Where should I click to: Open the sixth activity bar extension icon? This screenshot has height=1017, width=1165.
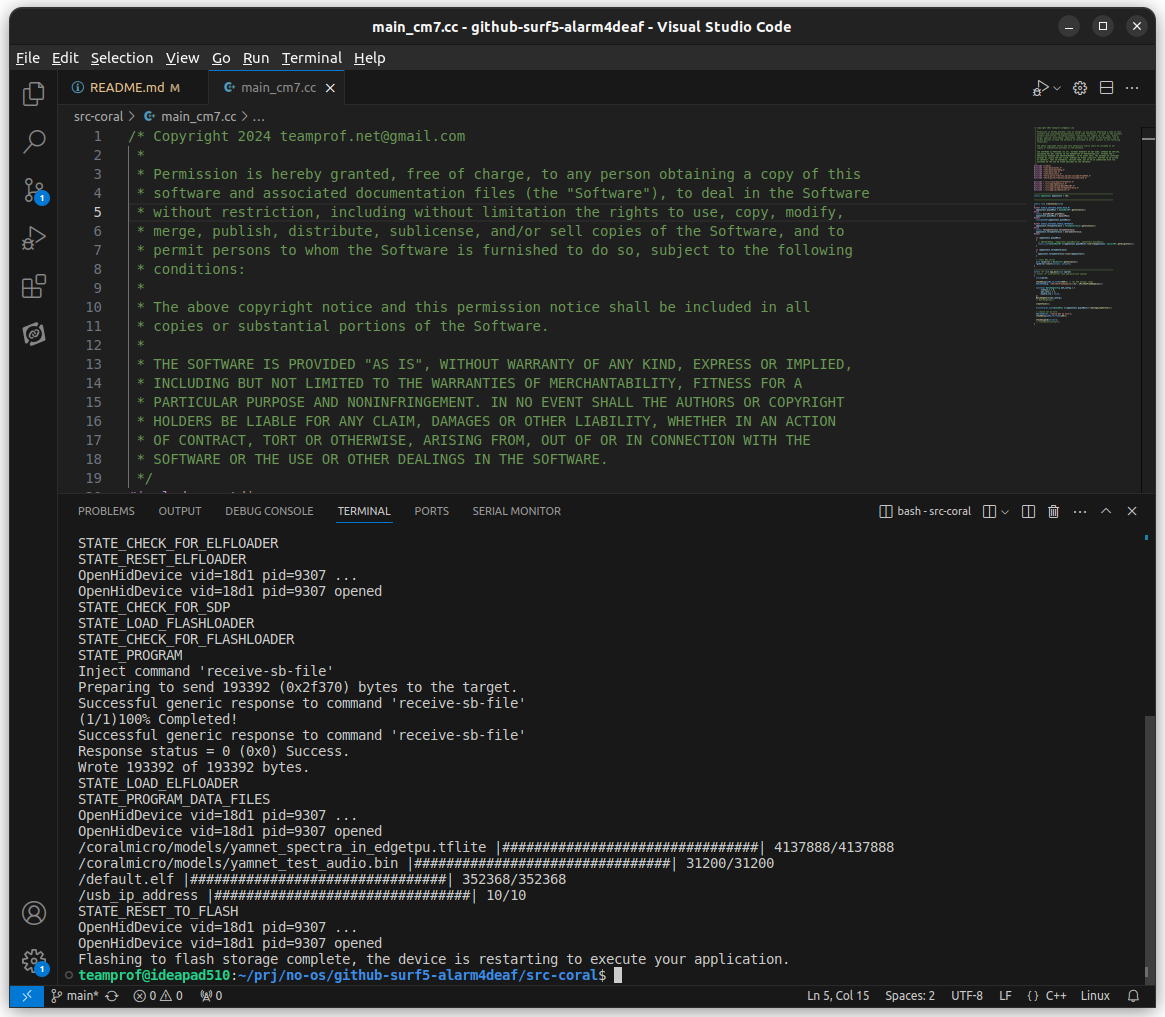pyautogui.click(x=33, y=334)
